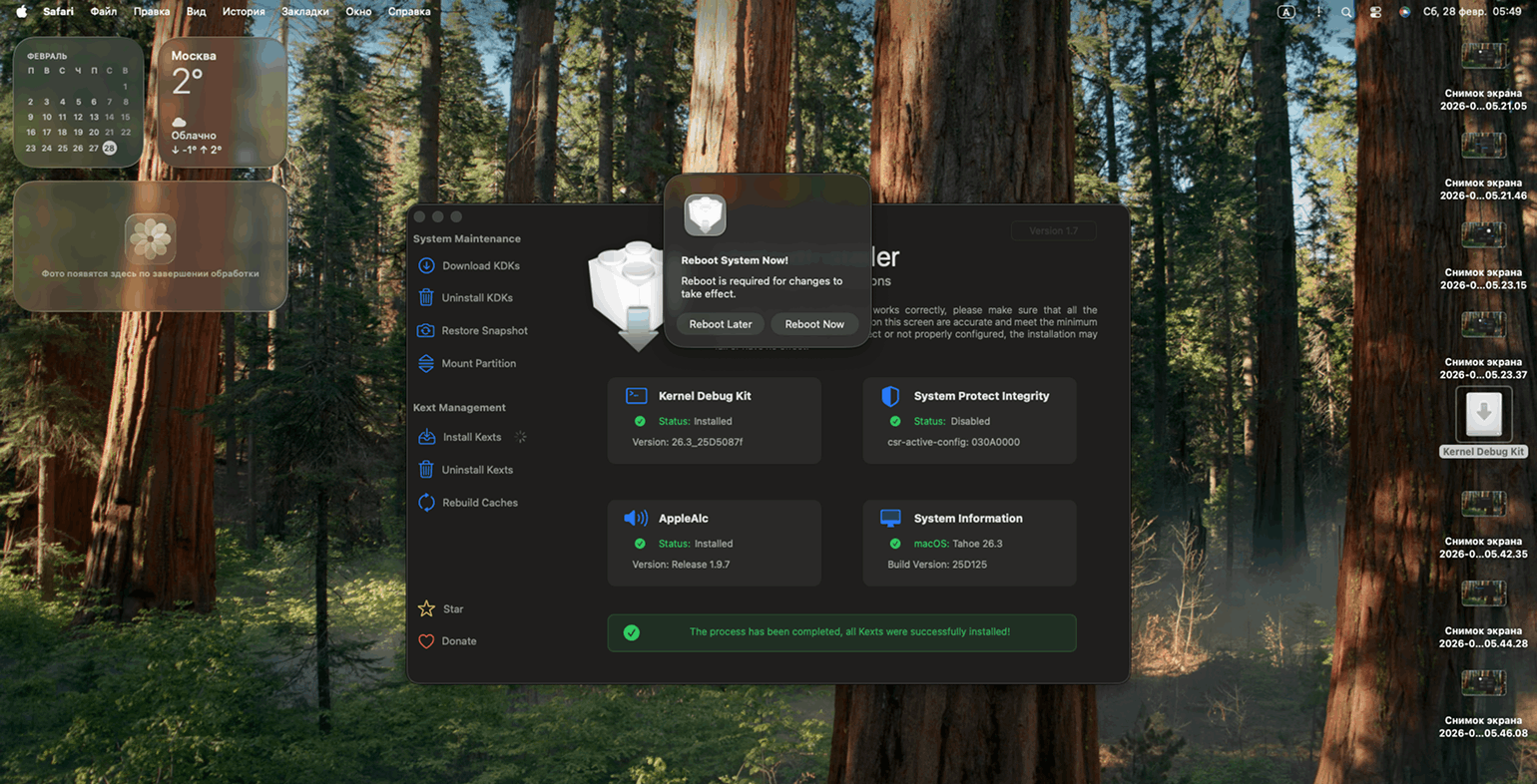The width and height of the screenshot is (1537, 784).
Task: Click the app icon in the reboot dialog
Action: (x=705, y=214)
